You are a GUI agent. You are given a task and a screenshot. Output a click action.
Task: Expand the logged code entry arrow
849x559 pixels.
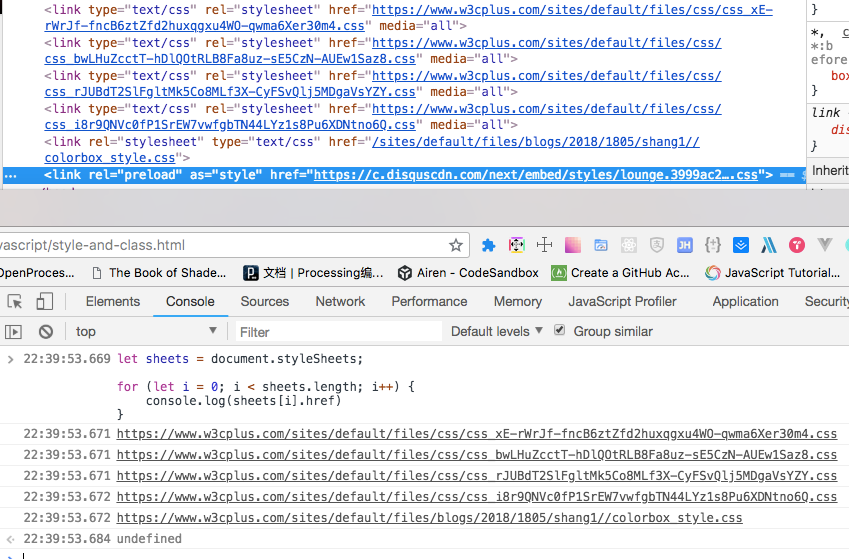coord(10,359)
